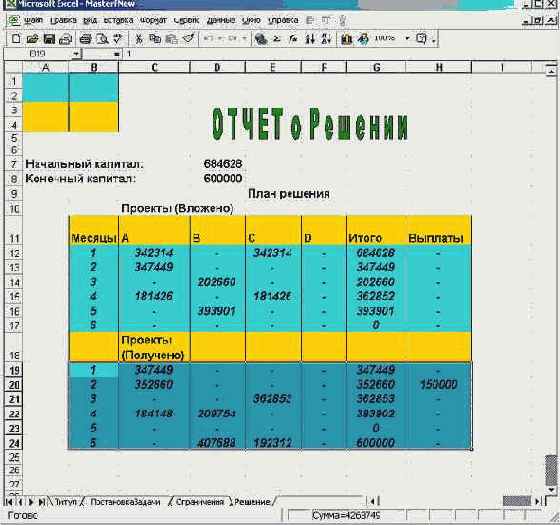The height and width of the screenshot is (525, 560).
Task: Copy selection with the Copy icon
Action: point(155,39)
